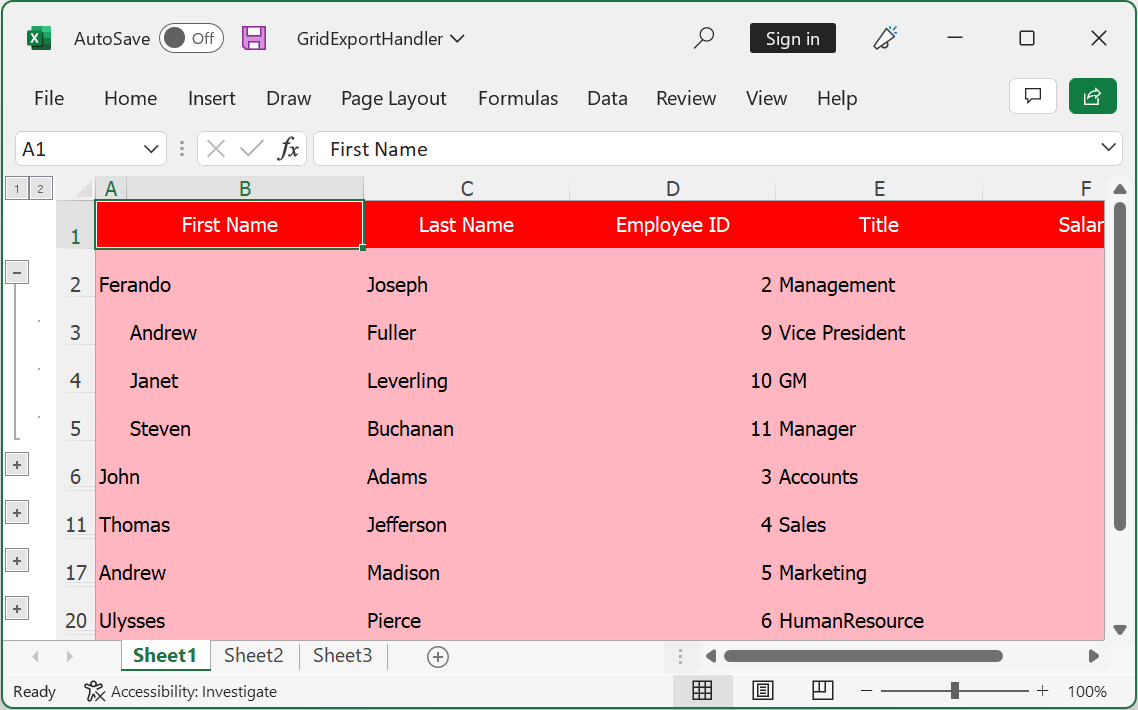
Task: Click the pen and sparkle Coming Soon icon
Action: tap(885, 38)
